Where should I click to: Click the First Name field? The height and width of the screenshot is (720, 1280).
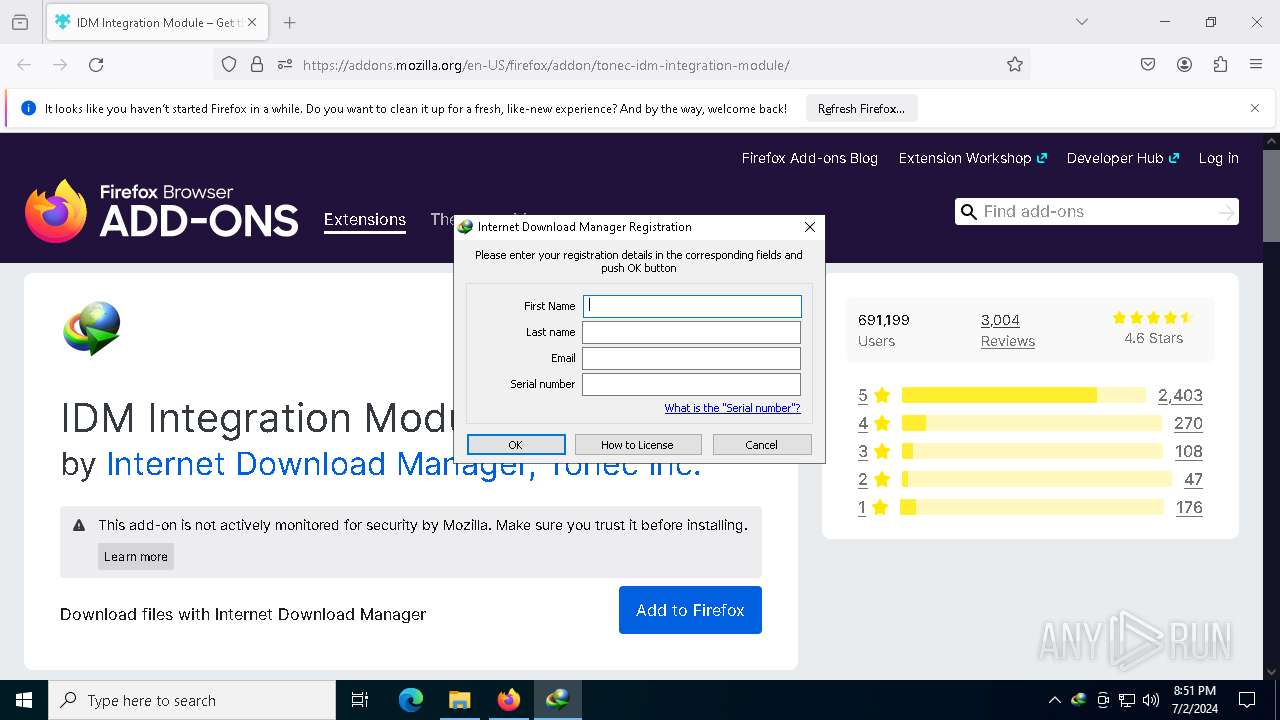(x=692, y=306)
